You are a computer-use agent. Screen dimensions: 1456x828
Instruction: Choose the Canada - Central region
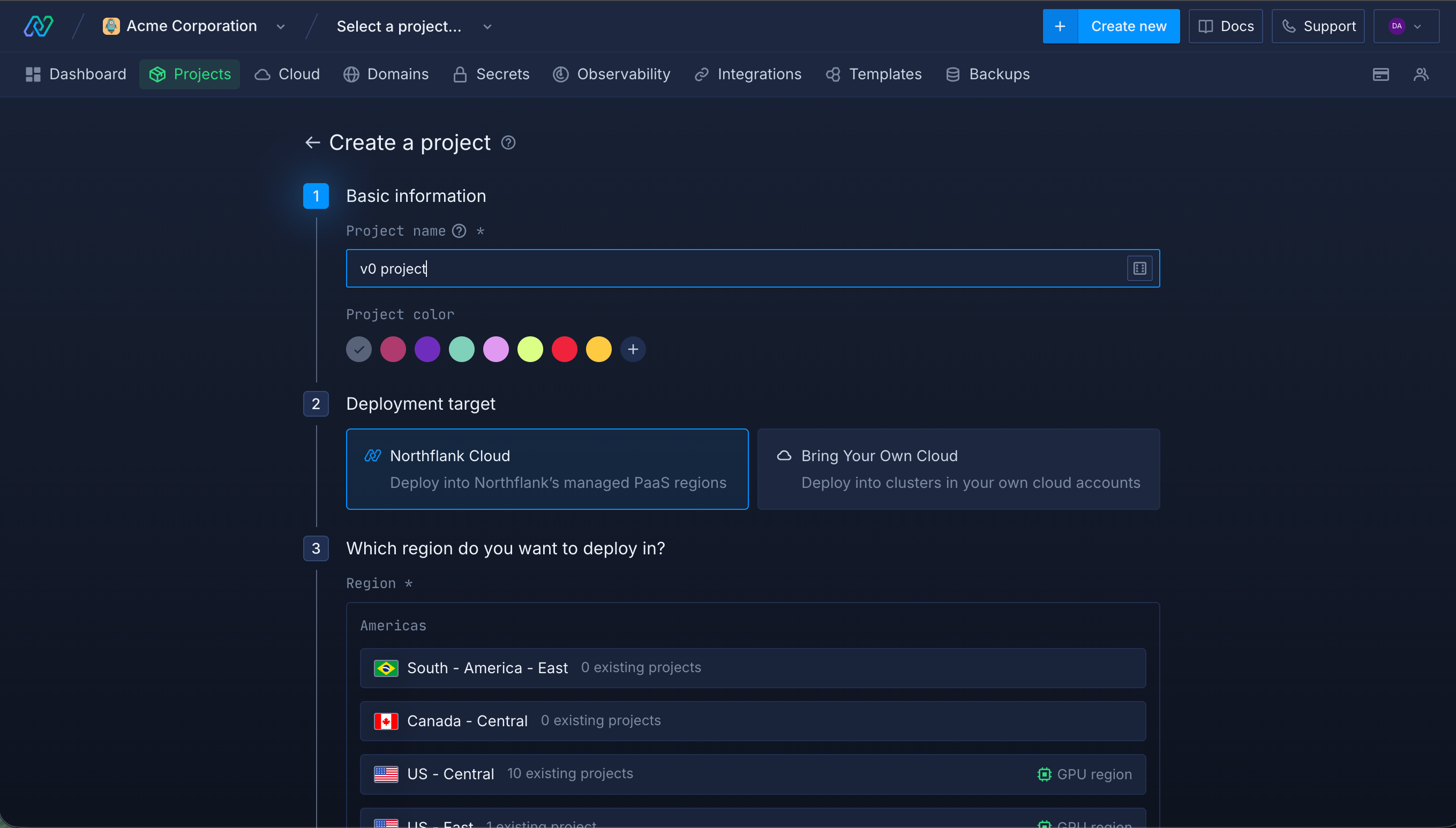(x=753, y=721)
